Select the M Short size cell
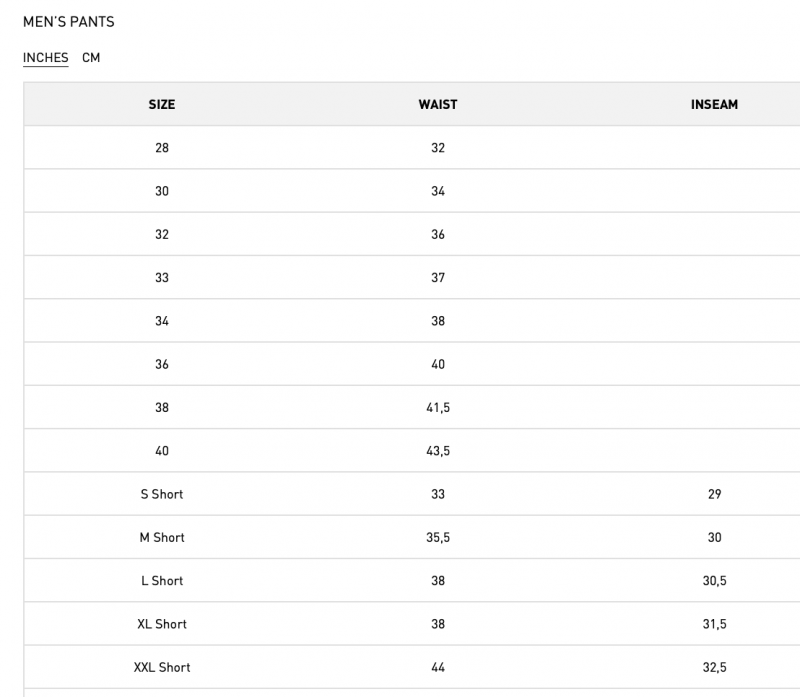This screenshot has height=697, width=800. (162, 537)
